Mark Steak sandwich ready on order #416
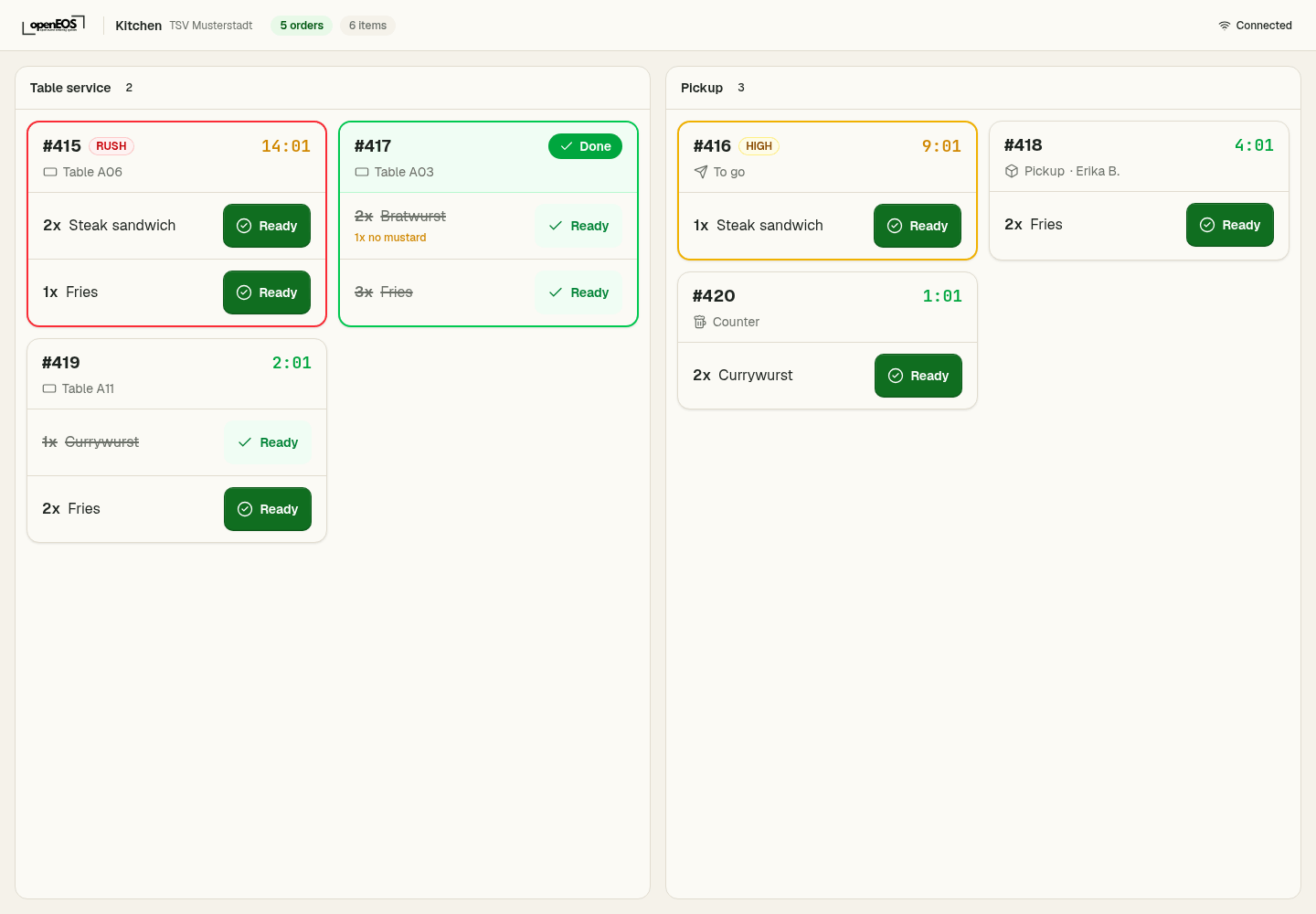 (x=918, y=226)
